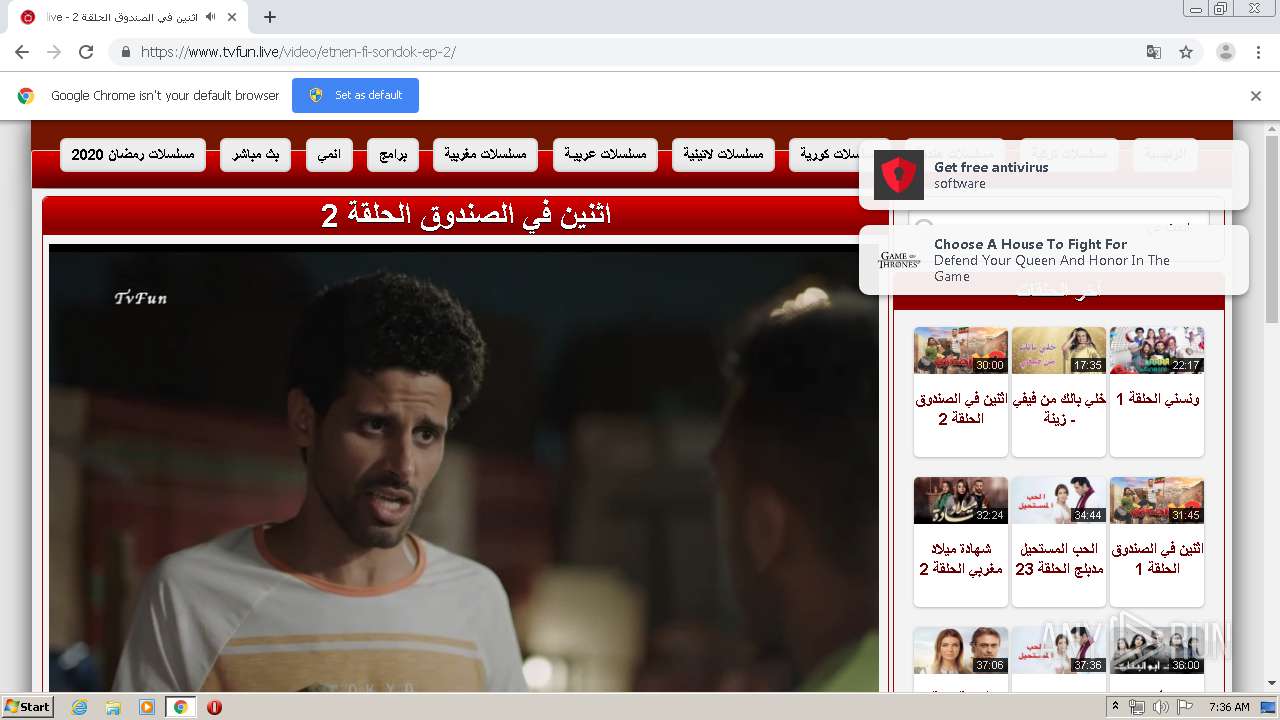Click the antivirus red shield icon
The height and width of the screenshot is (720, 1280).
point(899,175)
